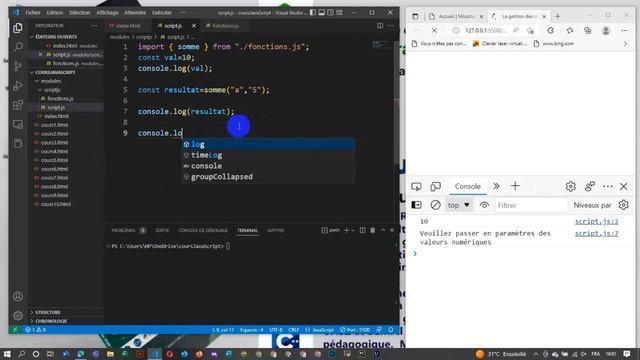Stop page loading in Edge
This screenshot has height=360, width=640.
point(434,31)
